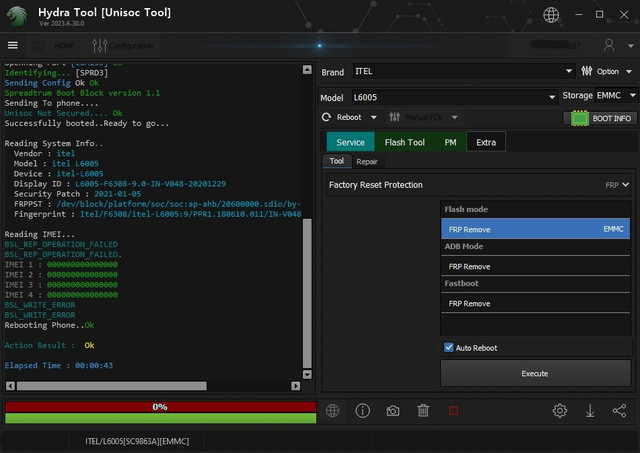Image resolution: width=640 pixels, height=453 pixels.
Task: Select the Repair sub-tab
Action: point(367,162)
